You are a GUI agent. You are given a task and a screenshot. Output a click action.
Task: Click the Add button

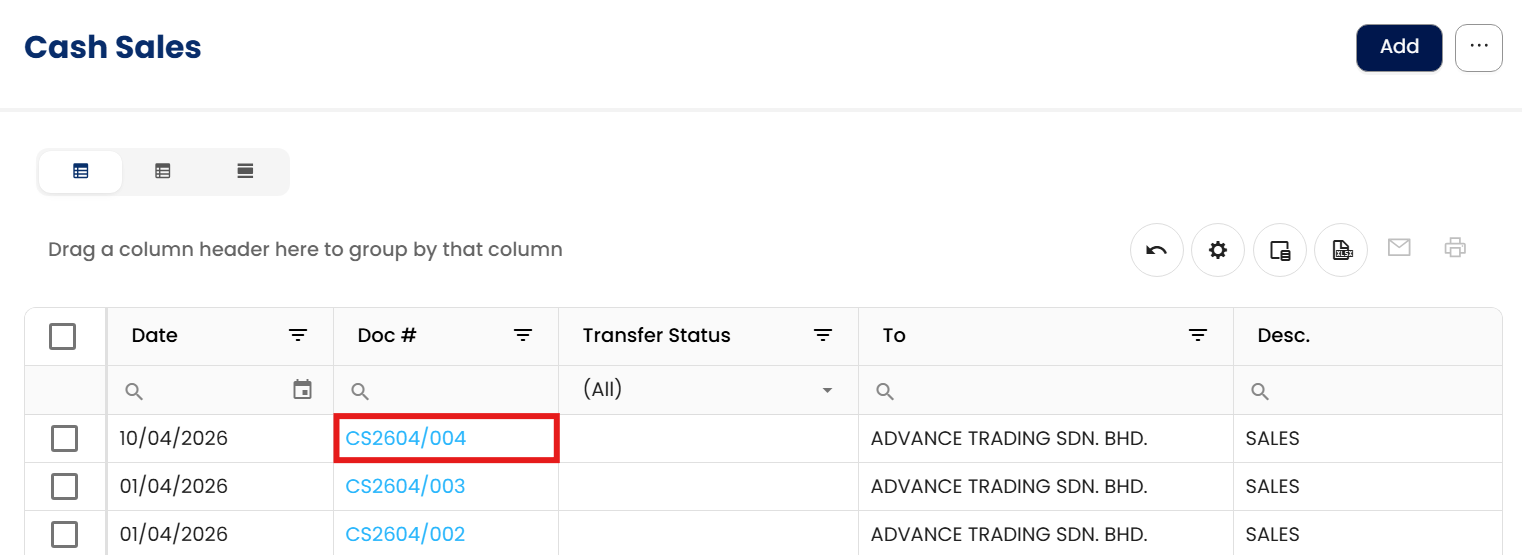[1399, 47]
